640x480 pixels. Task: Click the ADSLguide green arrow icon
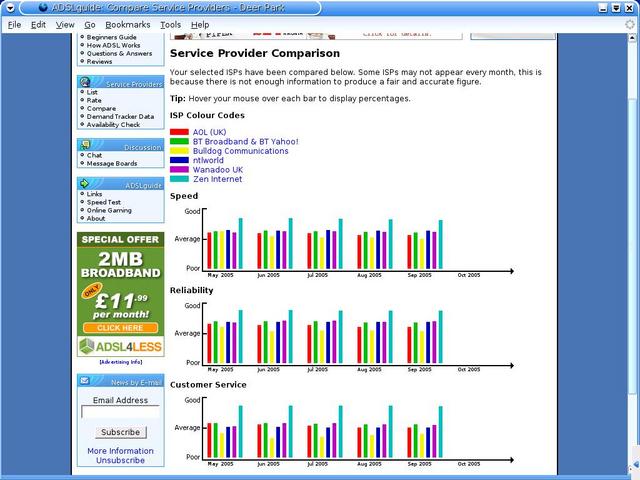pos(85,184)
